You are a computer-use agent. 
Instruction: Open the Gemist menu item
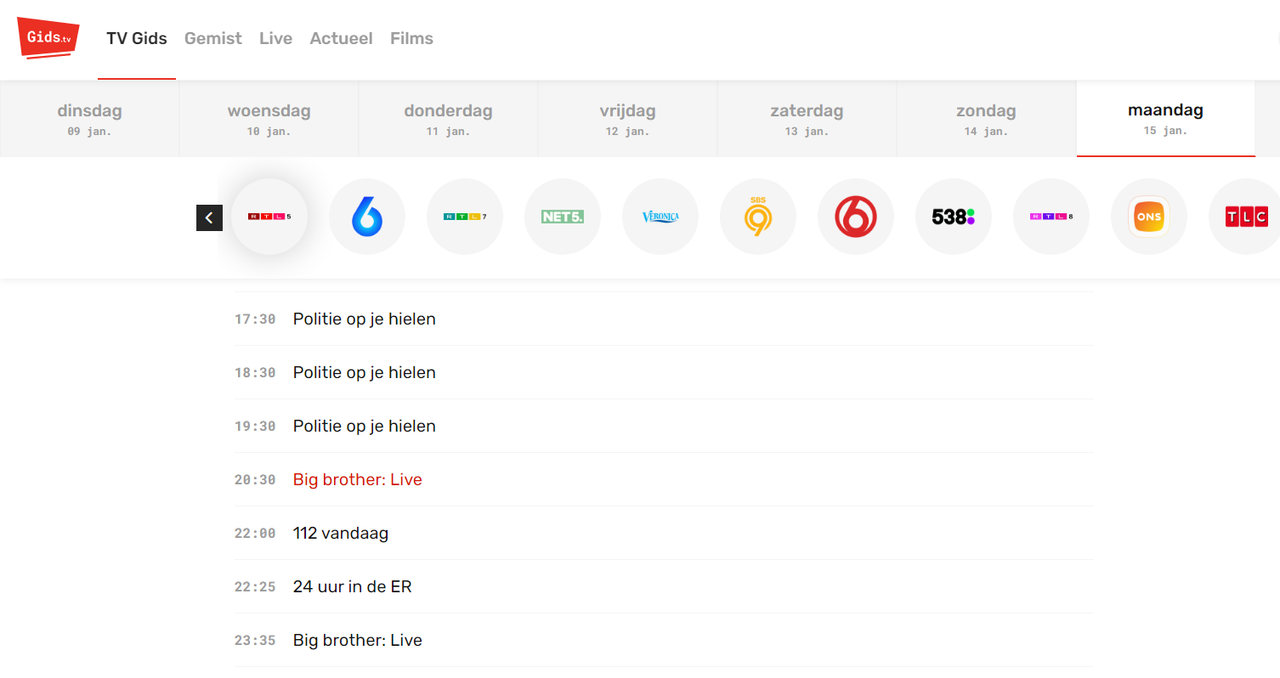pos(213,38)
